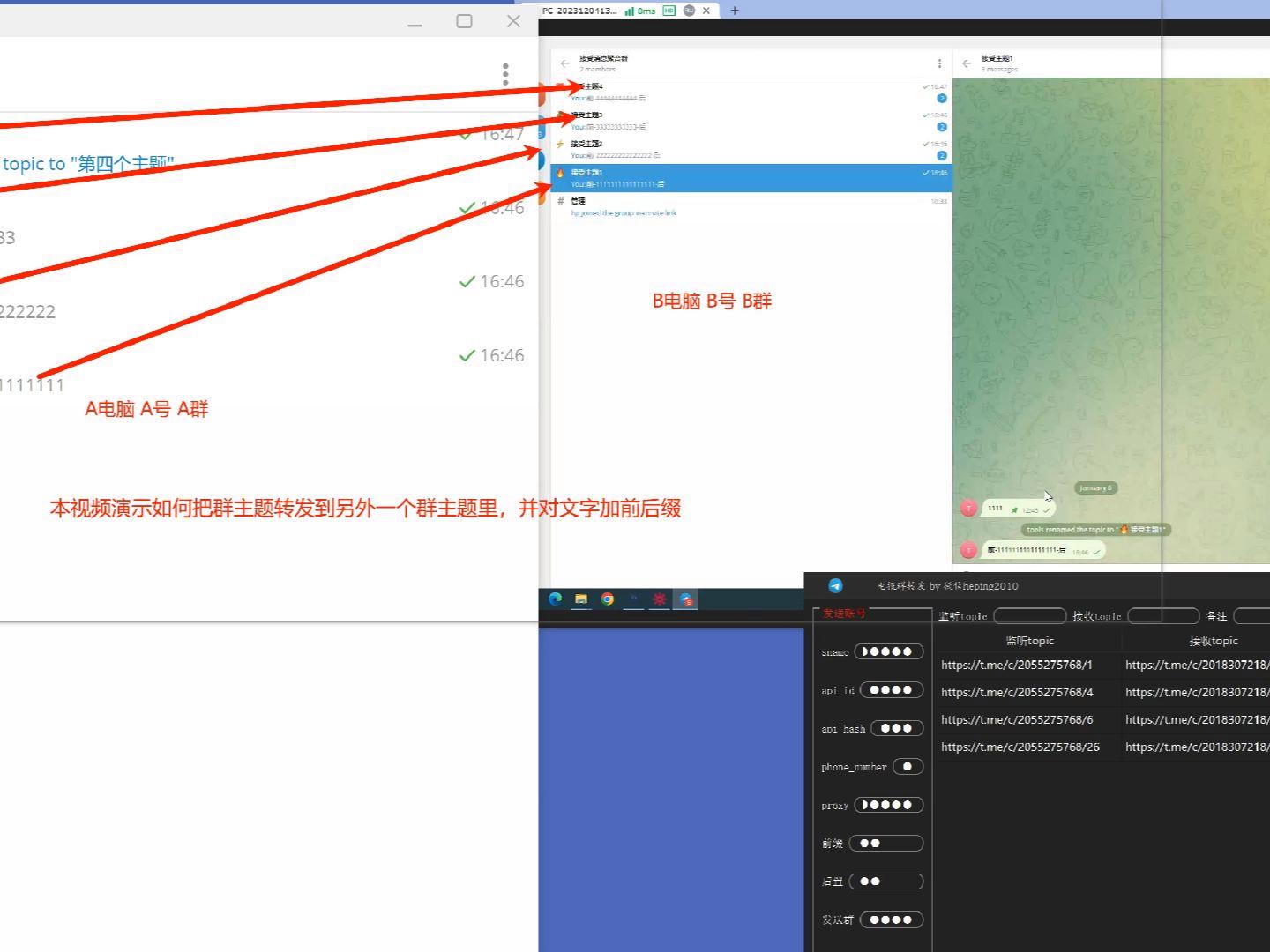Click the 后缀 suffix input field

pyautogui.click(x=886, y=881)
